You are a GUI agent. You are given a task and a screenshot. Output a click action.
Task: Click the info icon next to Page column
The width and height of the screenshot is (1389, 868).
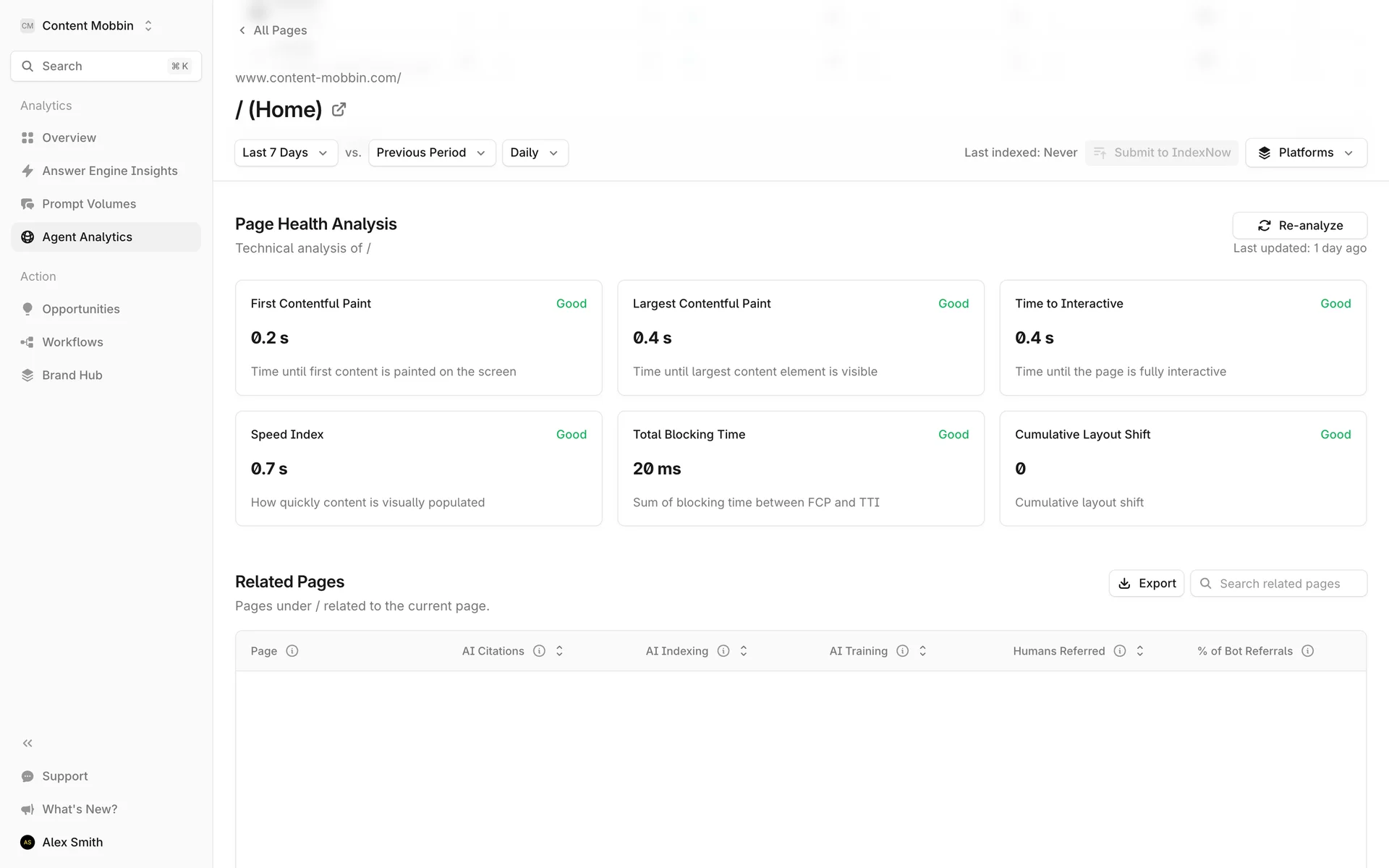(x=292, y=651)
